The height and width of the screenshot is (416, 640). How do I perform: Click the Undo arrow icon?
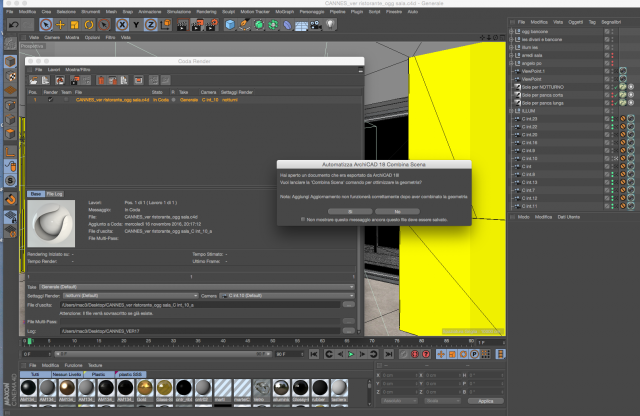(13, 25)
